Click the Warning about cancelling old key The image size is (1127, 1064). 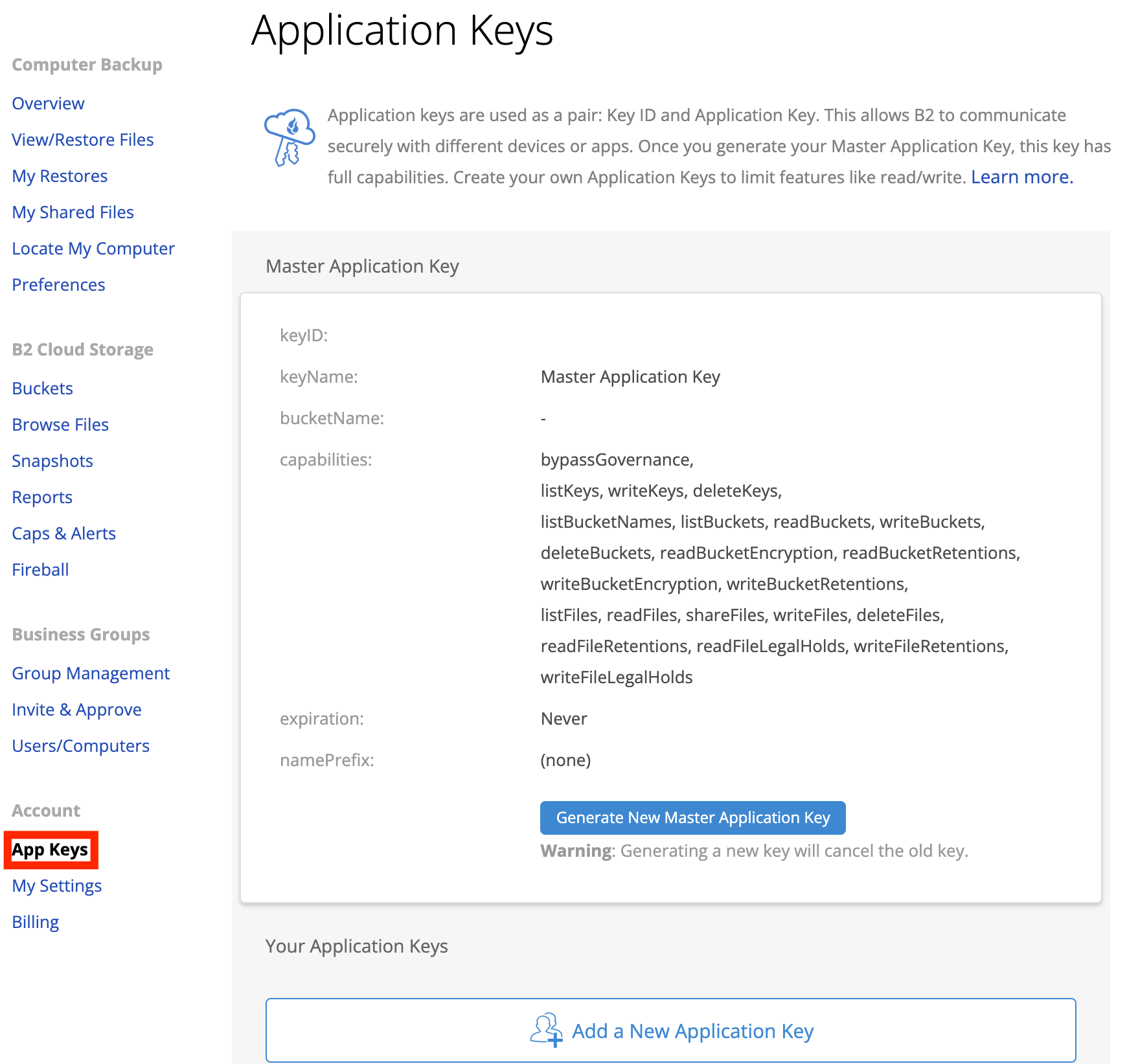click(x=755, y=851)
